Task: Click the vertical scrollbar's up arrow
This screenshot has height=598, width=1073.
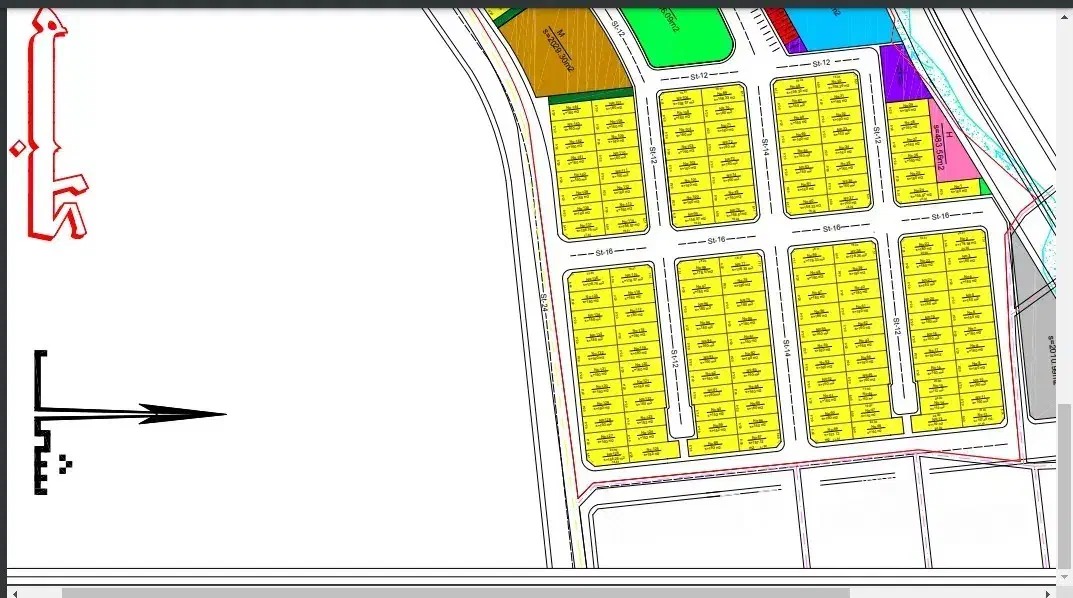Action: [1064, 15]
